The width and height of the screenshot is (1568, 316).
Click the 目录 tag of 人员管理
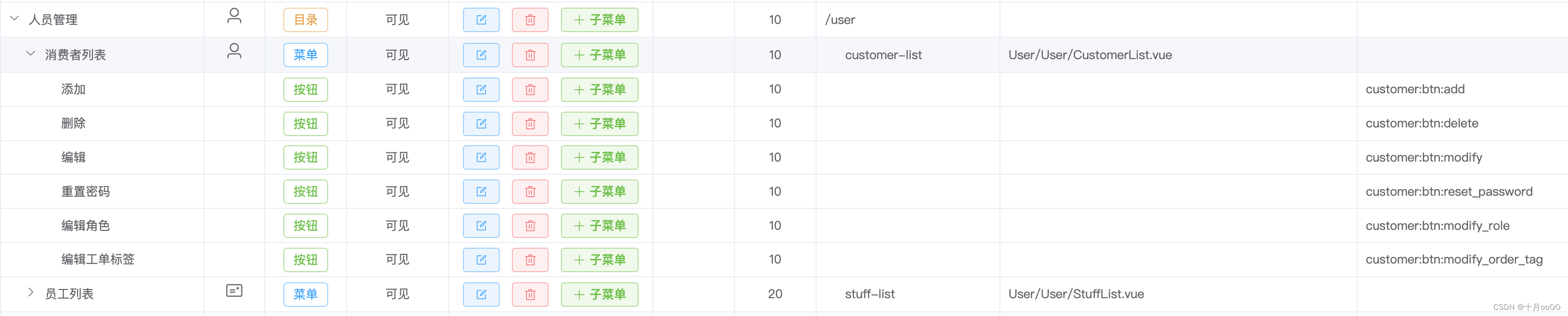pyautogui.click(x=306, y=20)
